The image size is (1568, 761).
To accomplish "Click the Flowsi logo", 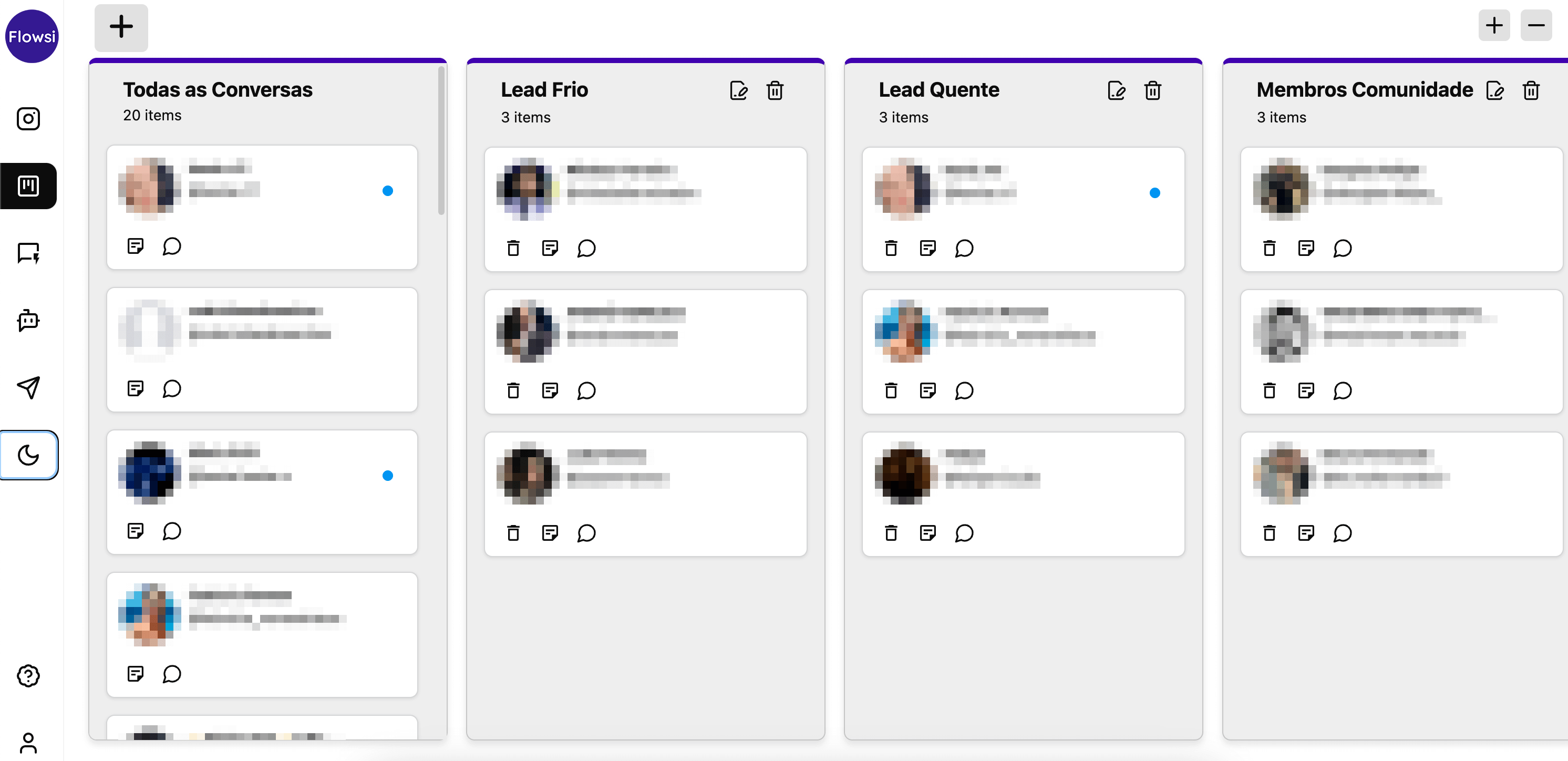I will point(32,37).
